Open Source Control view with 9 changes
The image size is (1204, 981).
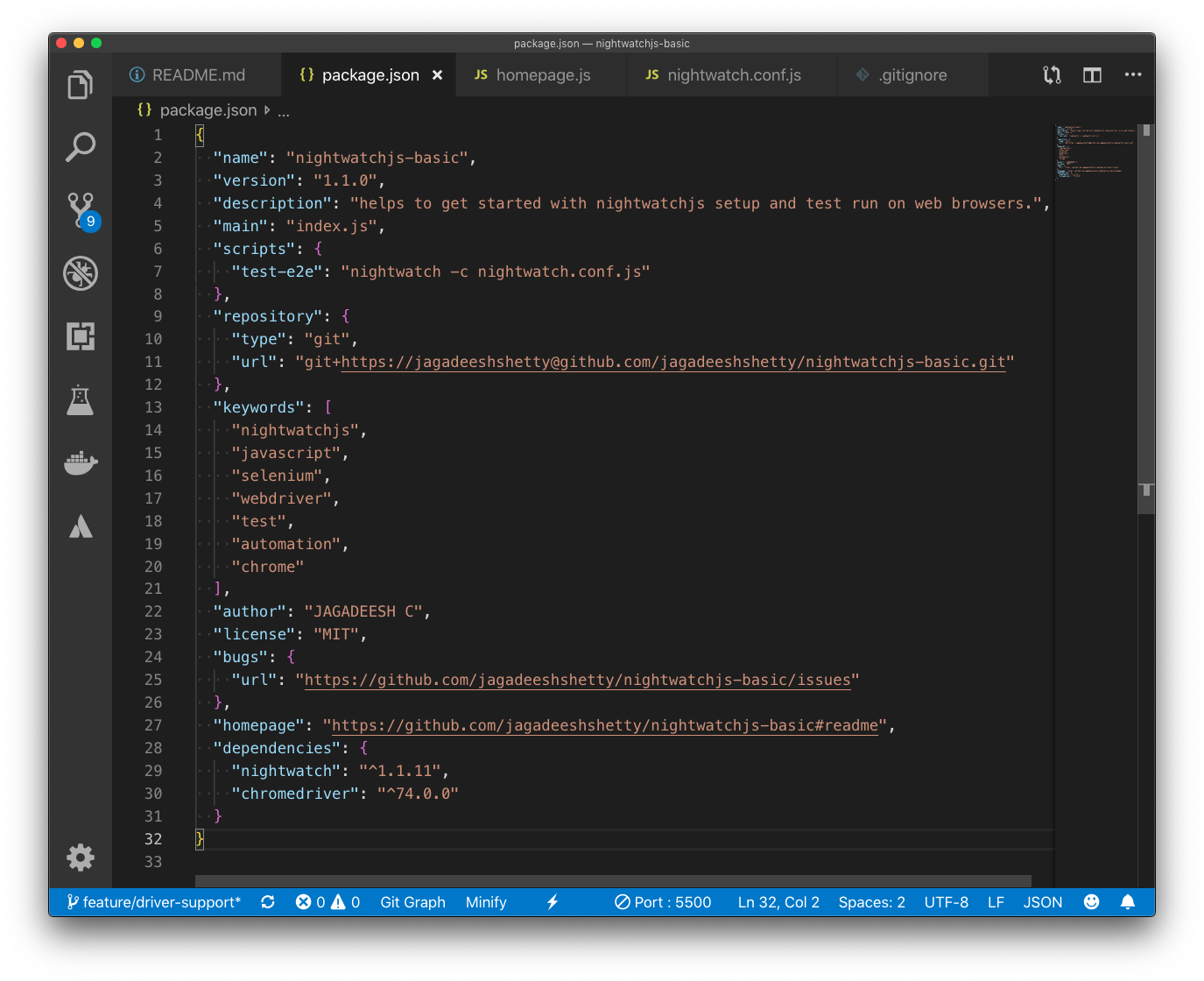tap(82, 211)
